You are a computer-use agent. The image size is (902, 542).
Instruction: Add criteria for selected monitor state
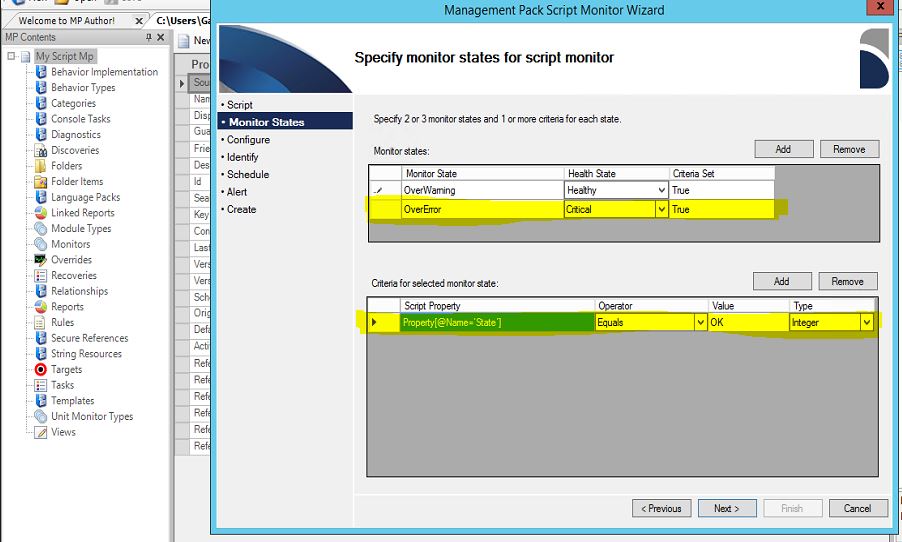tap(782, 281)
